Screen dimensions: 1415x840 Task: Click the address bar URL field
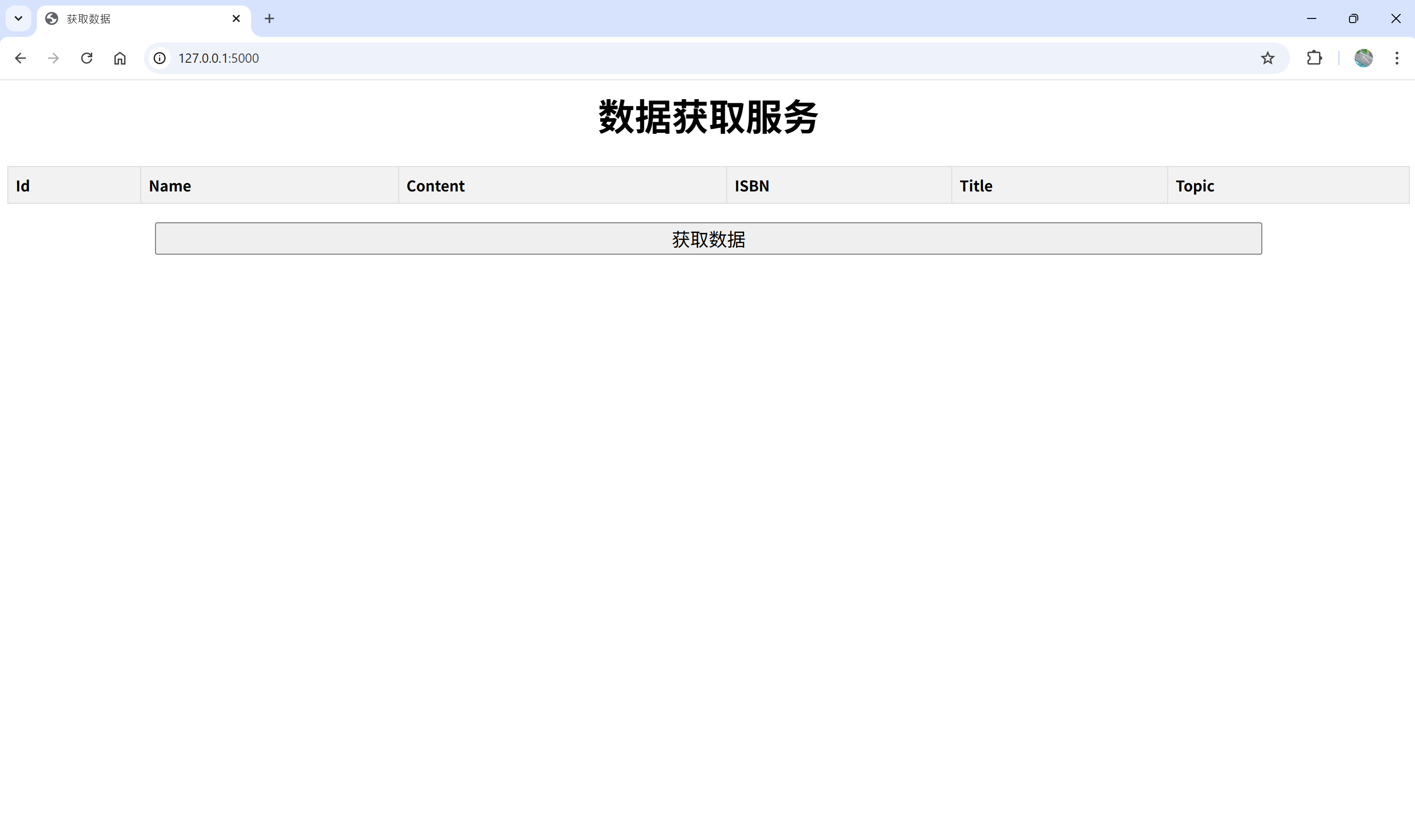[x=679, y=58]
